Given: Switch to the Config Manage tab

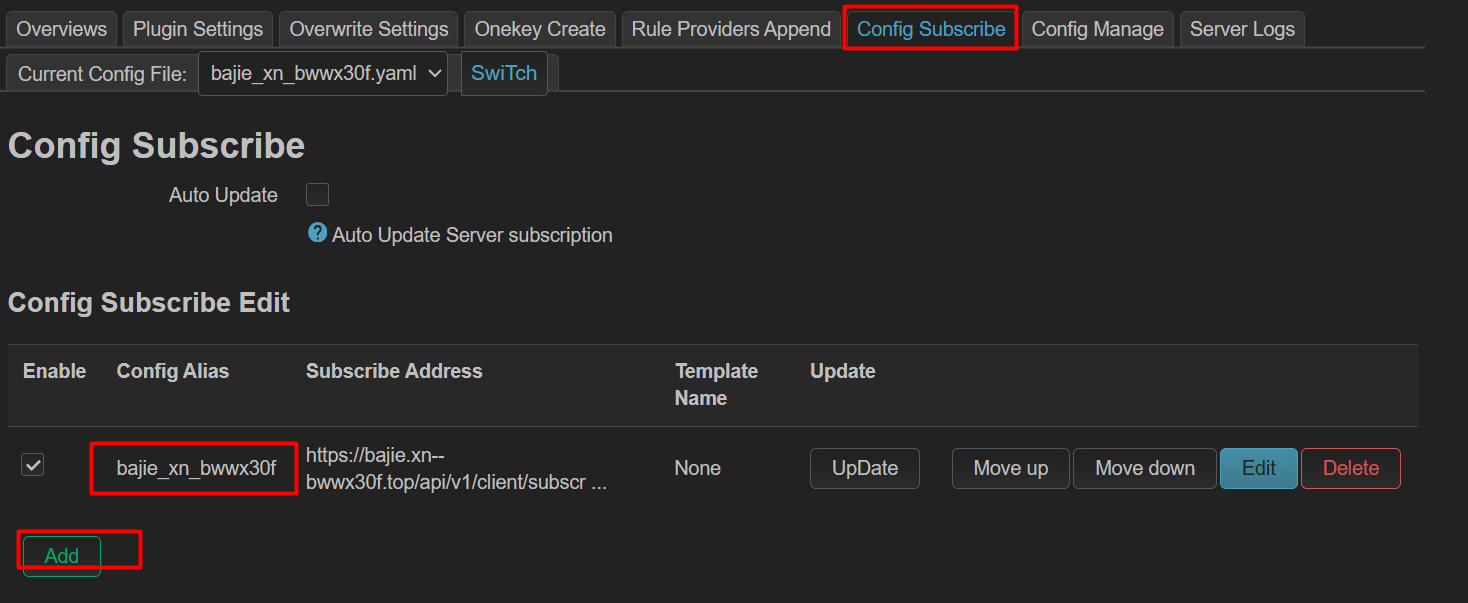Looking at the screenshot, I should pyautogui.click(x=1097, y=29).
